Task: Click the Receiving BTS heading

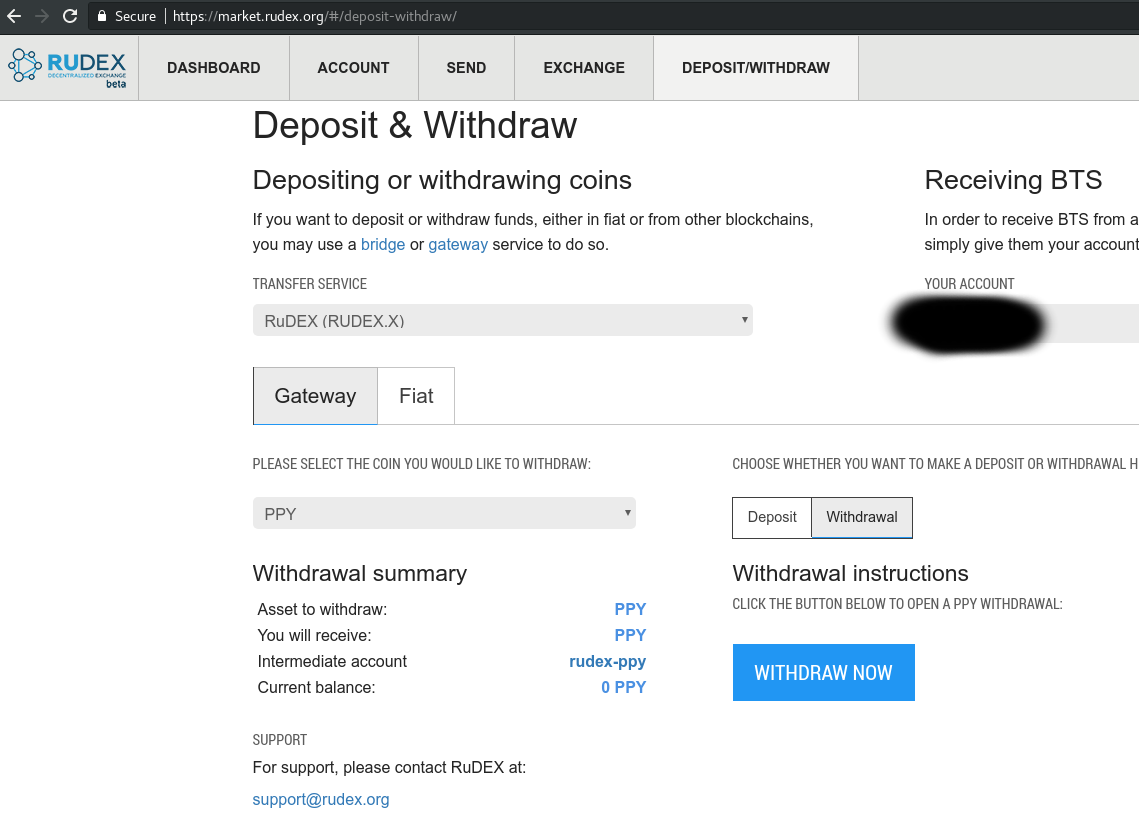Action: coord(1013,180)
